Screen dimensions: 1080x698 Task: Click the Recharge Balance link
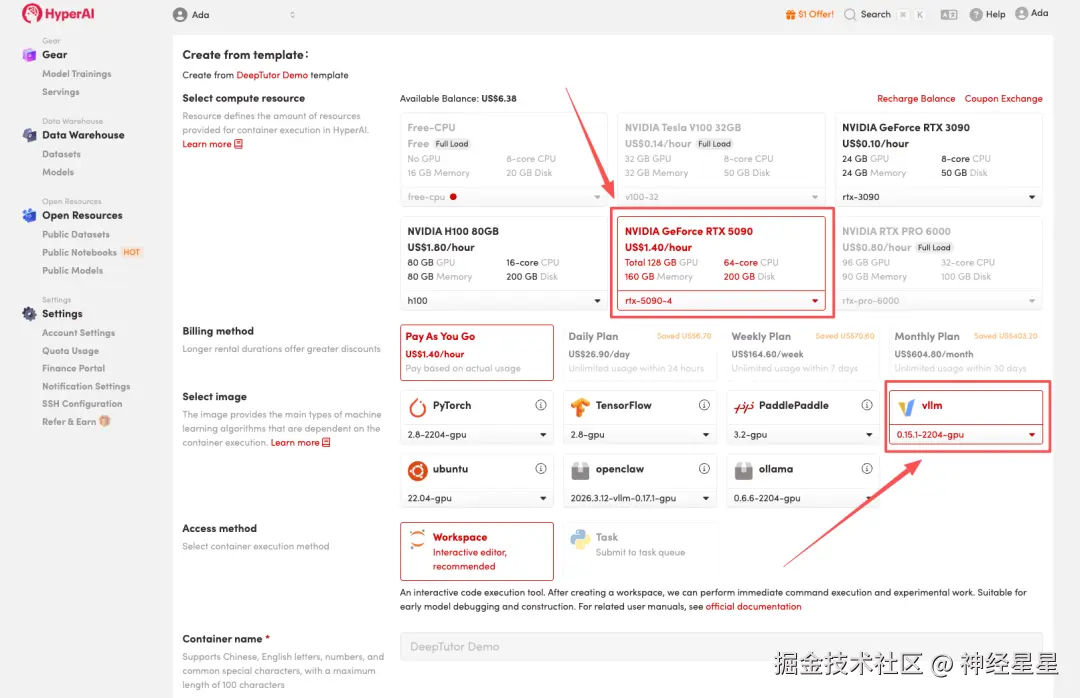[915, 99]
